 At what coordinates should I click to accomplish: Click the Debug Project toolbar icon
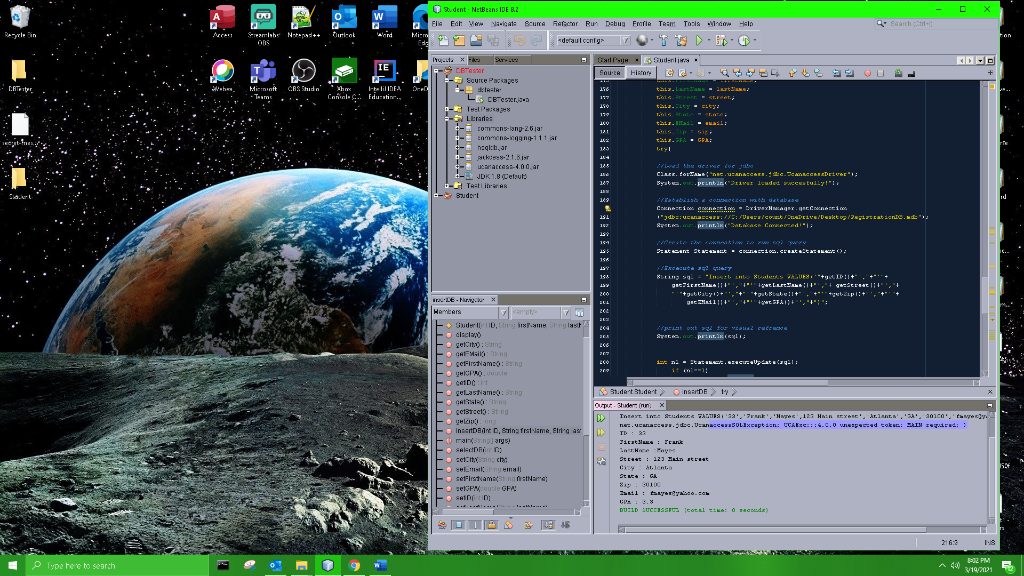click(720, 40)
